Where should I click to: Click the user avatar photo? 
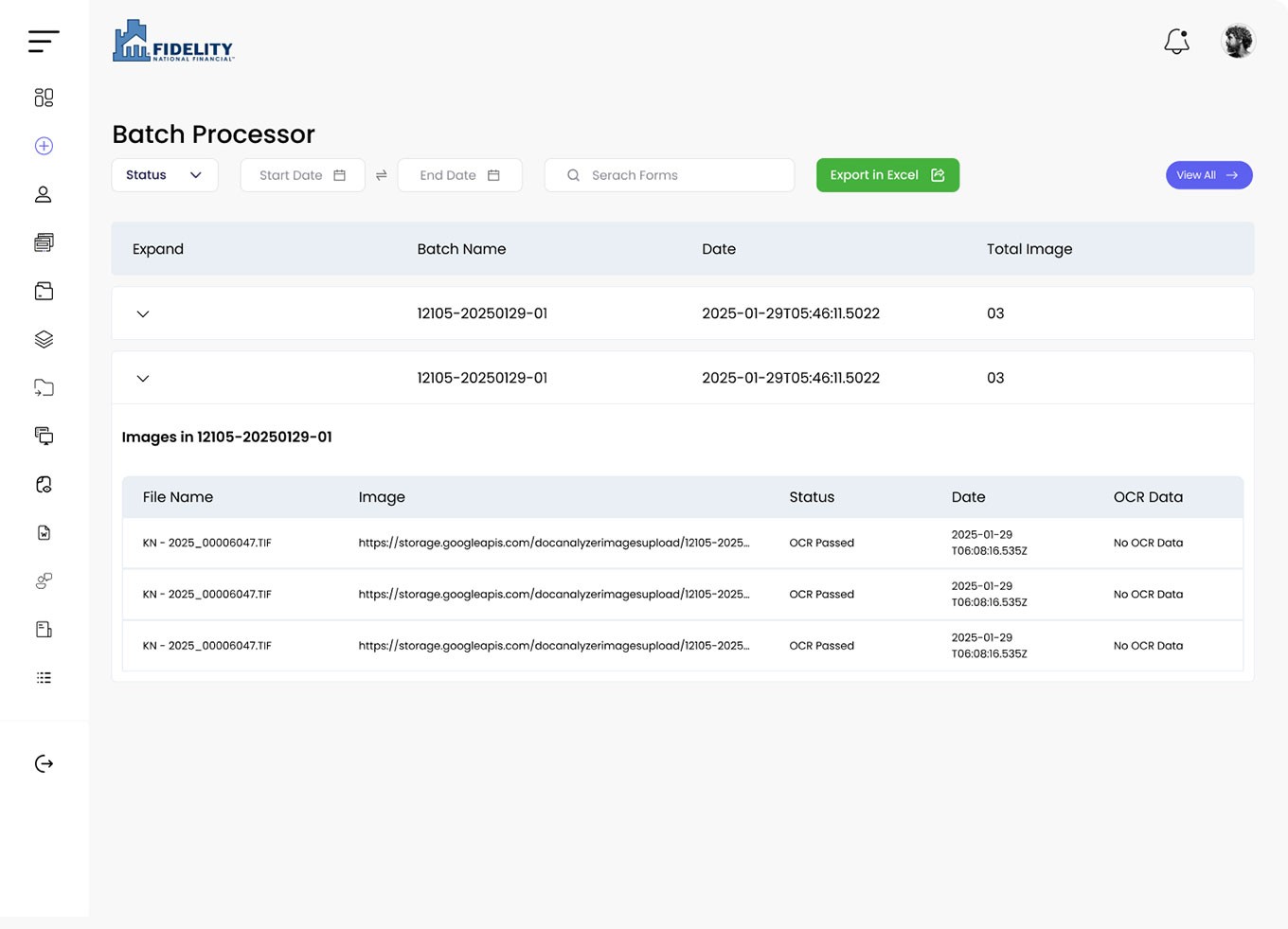tap(1237, 42)
